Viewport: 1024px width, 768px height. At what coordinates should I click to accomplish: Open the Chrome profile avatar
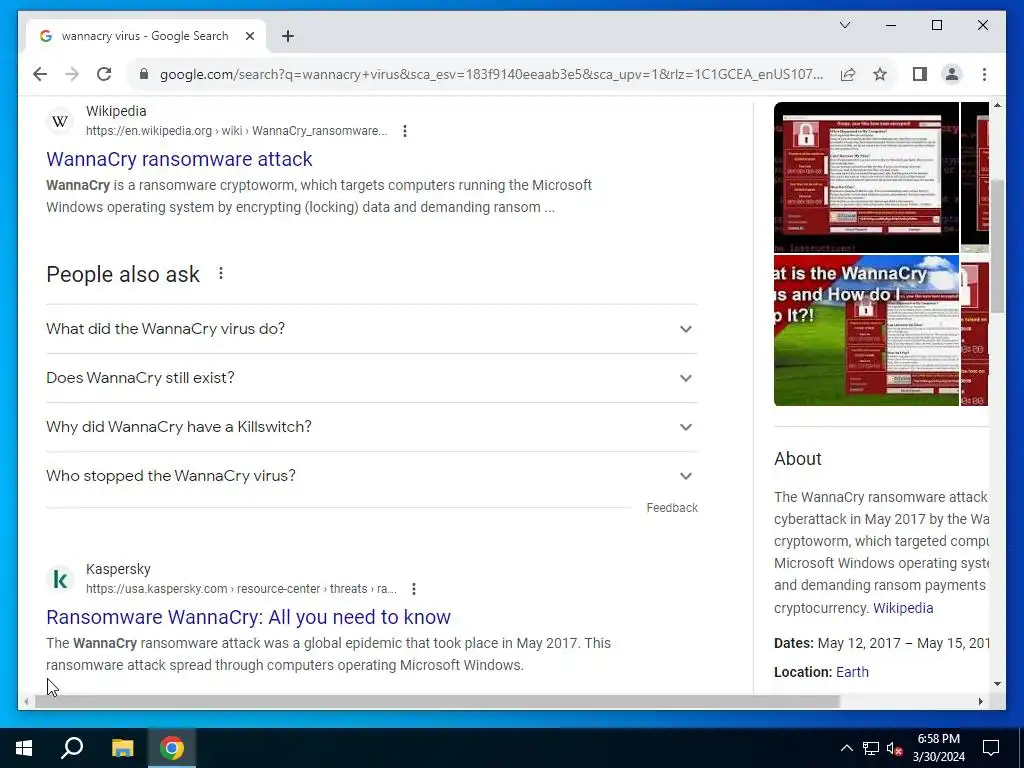tap(952, 74)
